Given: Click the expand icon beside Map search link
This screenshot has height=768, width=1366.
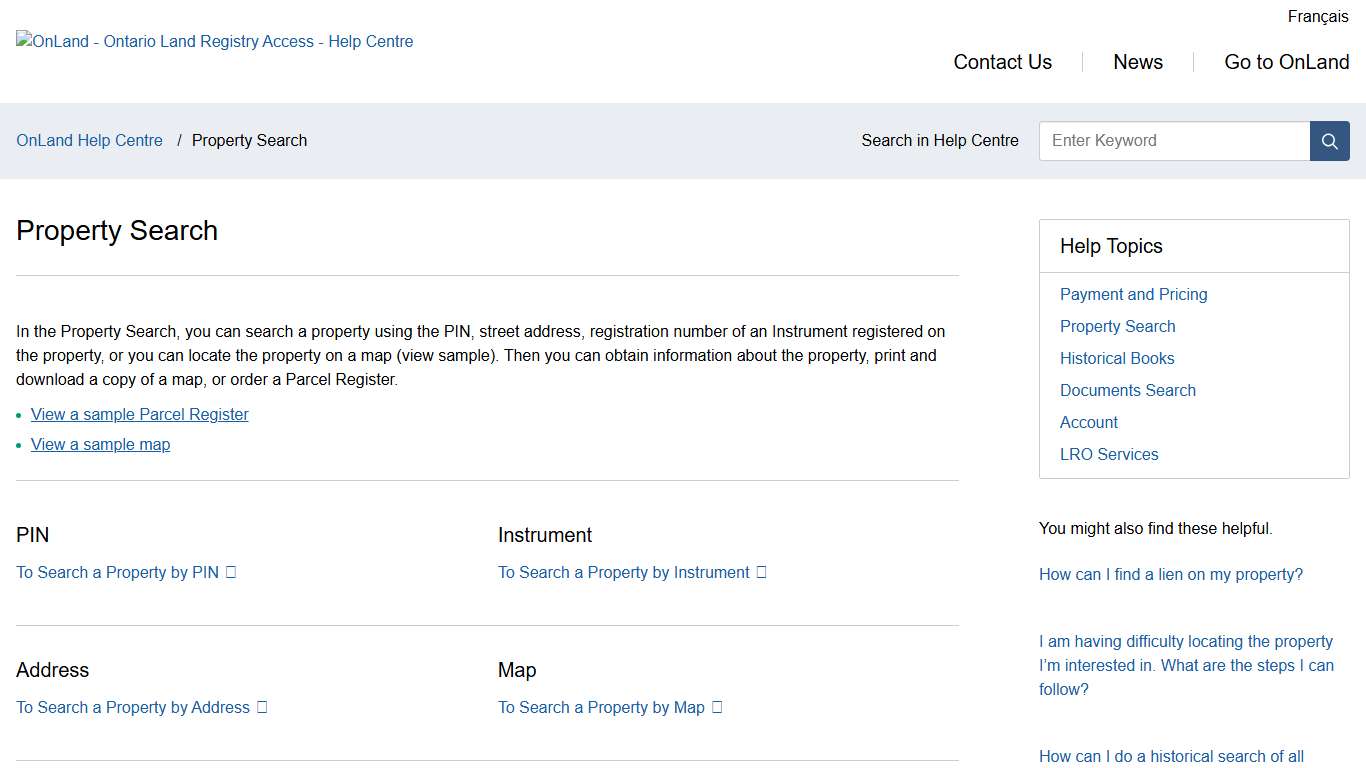Looking at the screenshot, I should (x=716, y=707).
